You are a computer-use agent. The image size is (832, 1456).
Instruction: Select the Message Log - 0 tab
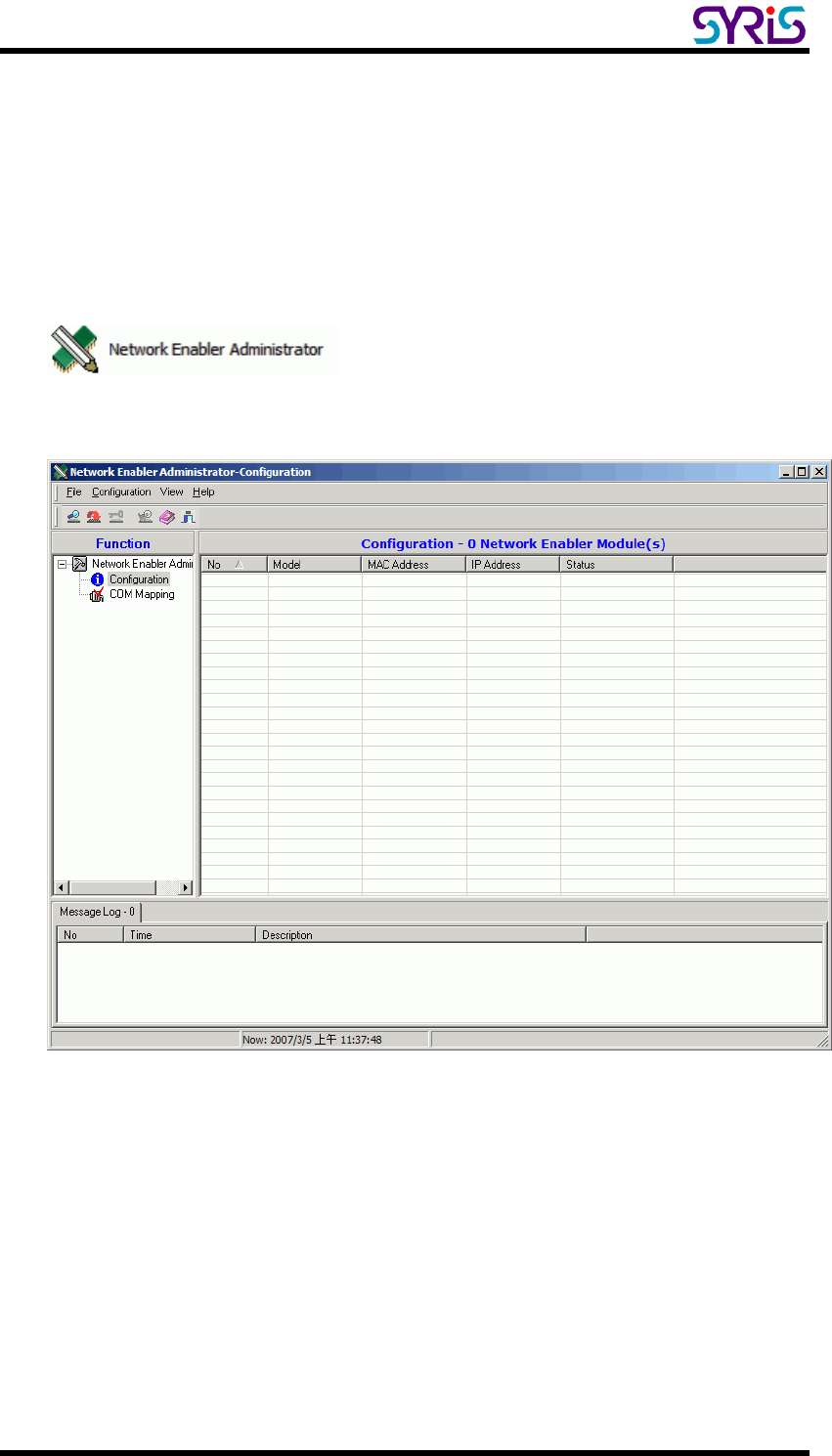[x=97, y=912]
